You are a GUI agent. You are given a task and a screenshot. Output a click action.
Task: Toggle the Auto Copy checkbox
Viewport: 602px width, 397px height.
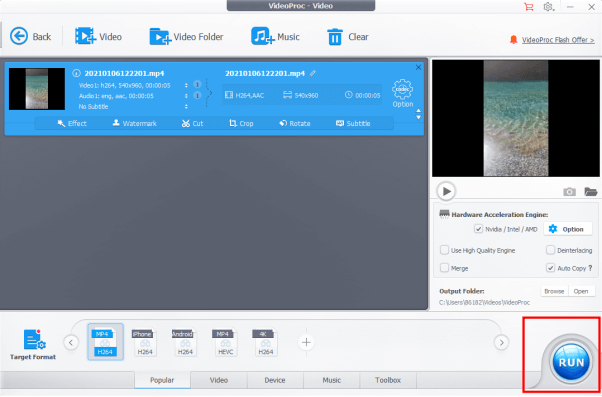[x=550, y=268]
